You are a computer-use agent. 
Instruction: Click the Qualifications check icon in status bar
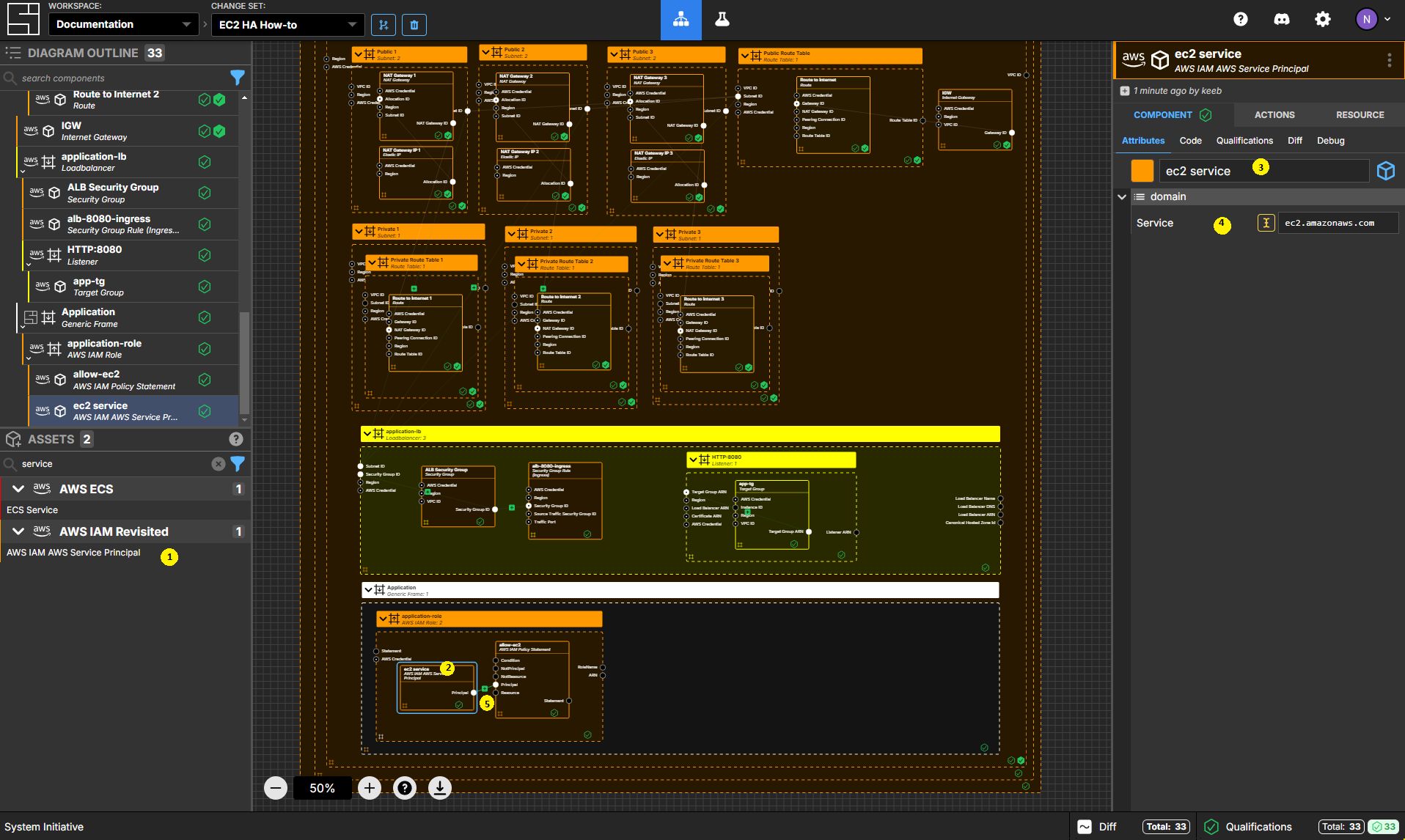point(1211,827)
